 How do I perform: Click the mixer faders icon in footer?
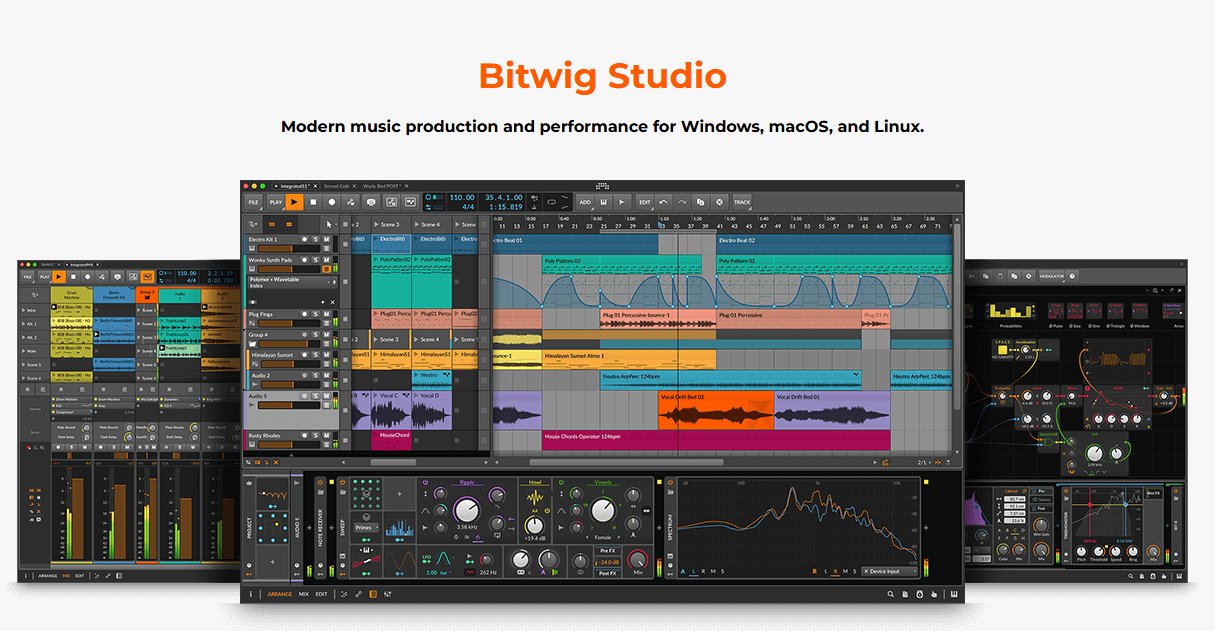(388, 594)
